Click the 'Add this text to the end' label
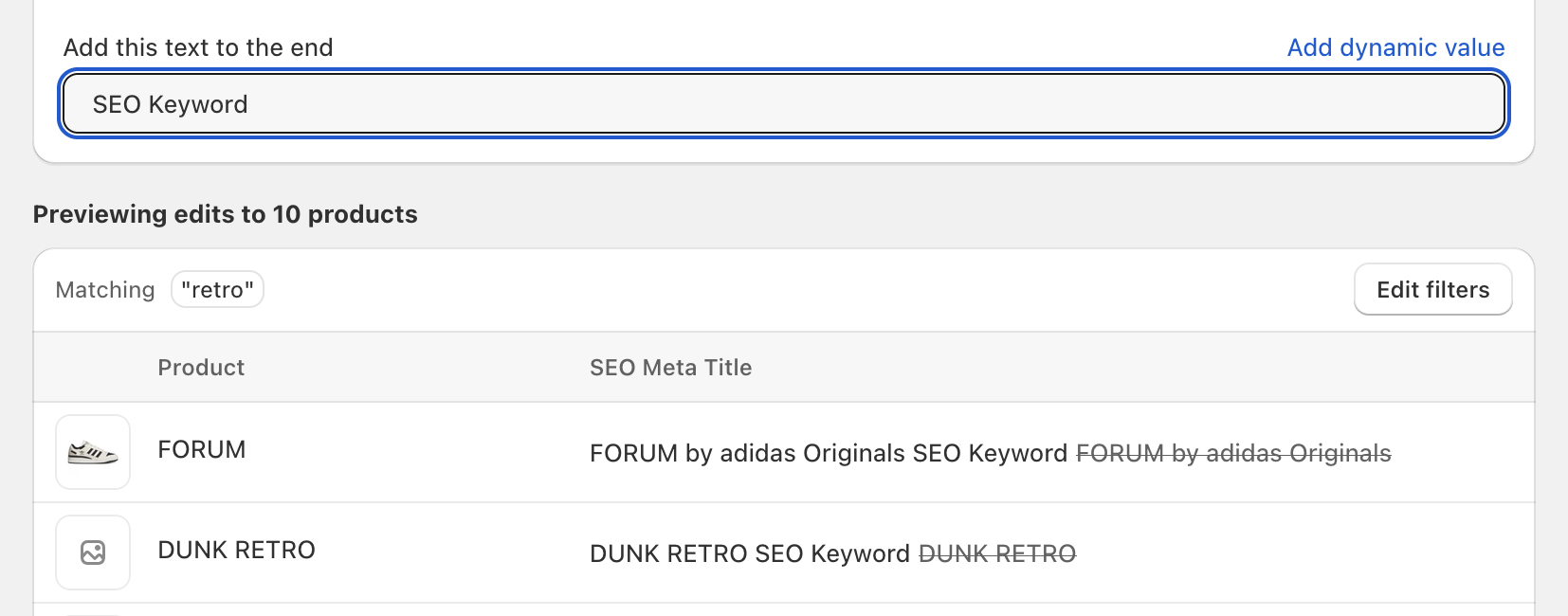1568x616 pixels. point(198,47)
